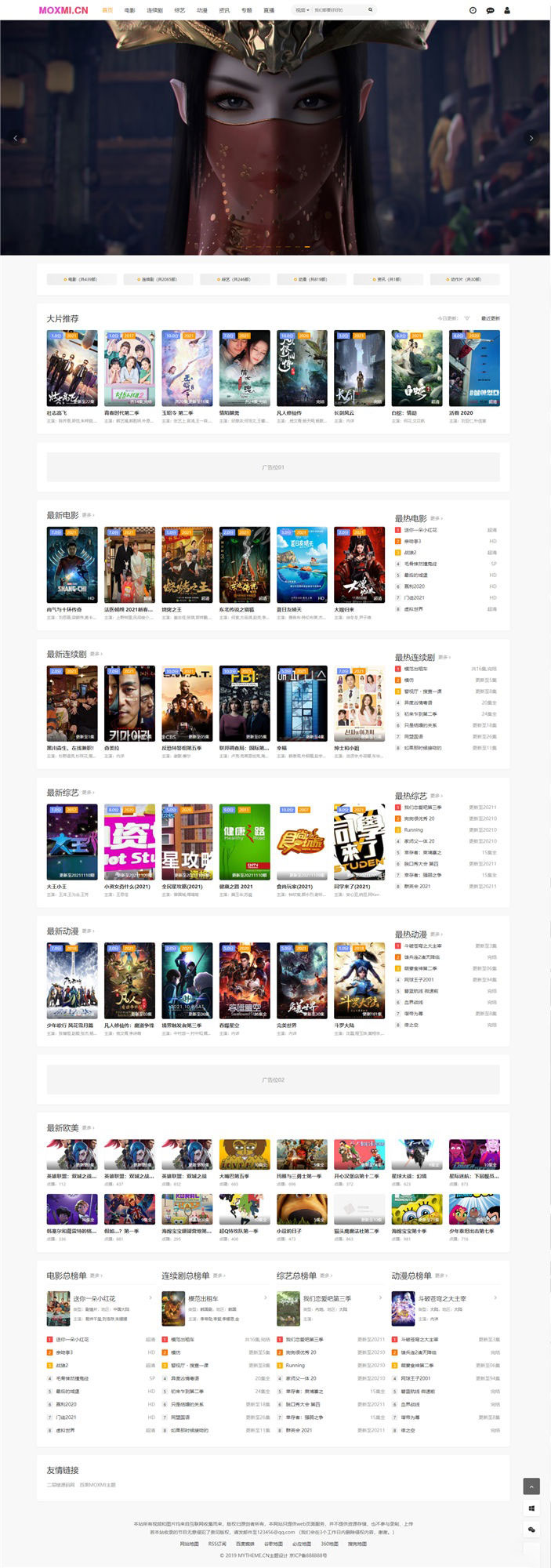Click the 广告位01 banner
The width and height of the screenshot is (551, 1568).
273,467
